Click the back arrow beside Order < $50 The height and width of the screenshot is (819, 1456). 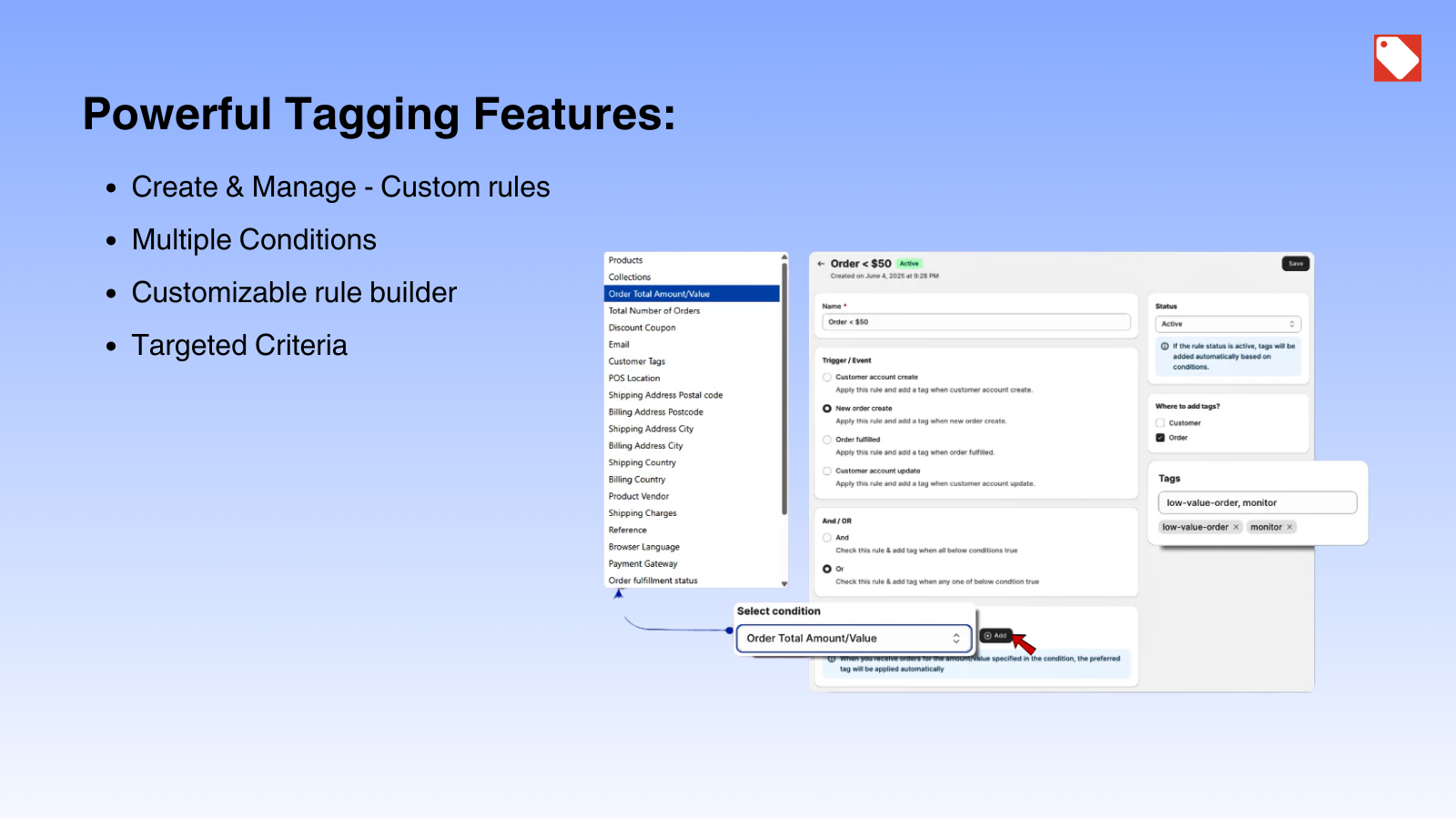pyautogui.click(x=821, y=264)
